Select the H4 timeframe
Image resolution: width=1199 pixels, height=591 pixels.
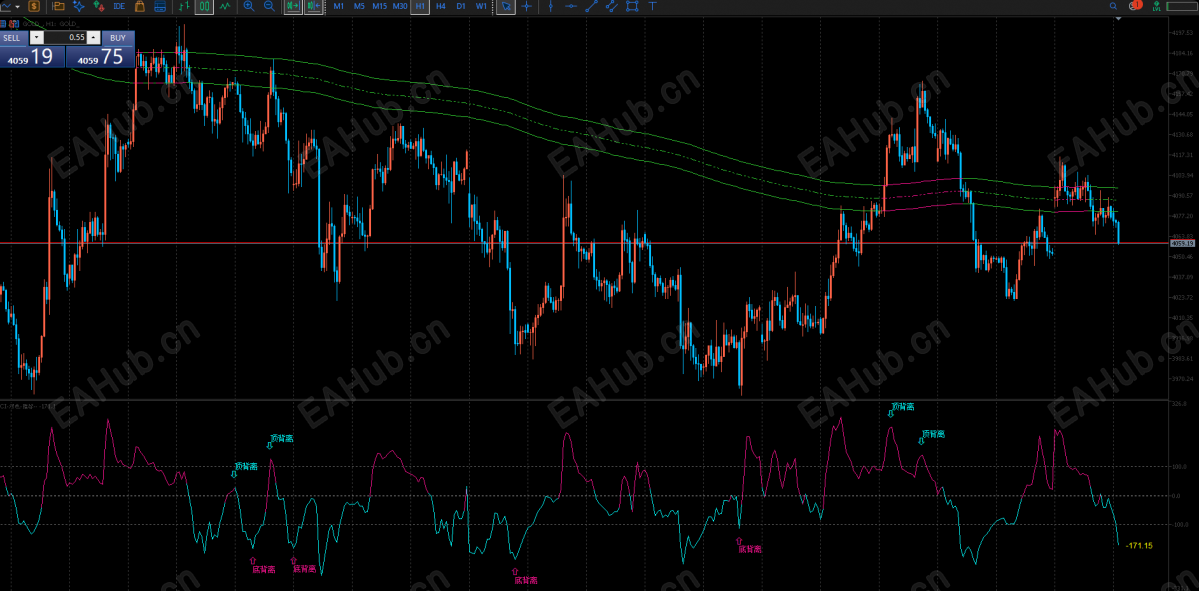(x=440, y=6)
